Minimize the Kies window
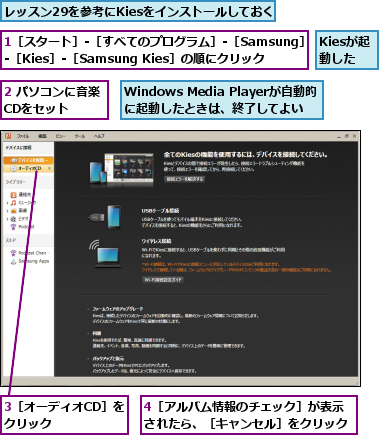Viewport: 379px width, 435px height. point(339,136)
